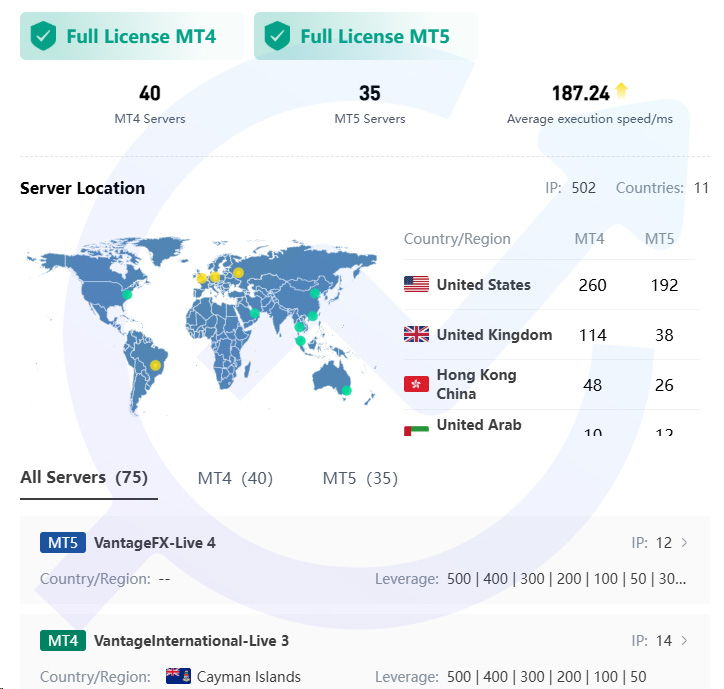Image resolution: width=724 pixels, height=689 pixels.
Task: Click the MT5 column header in the table
Action: [x=659, y=239]
